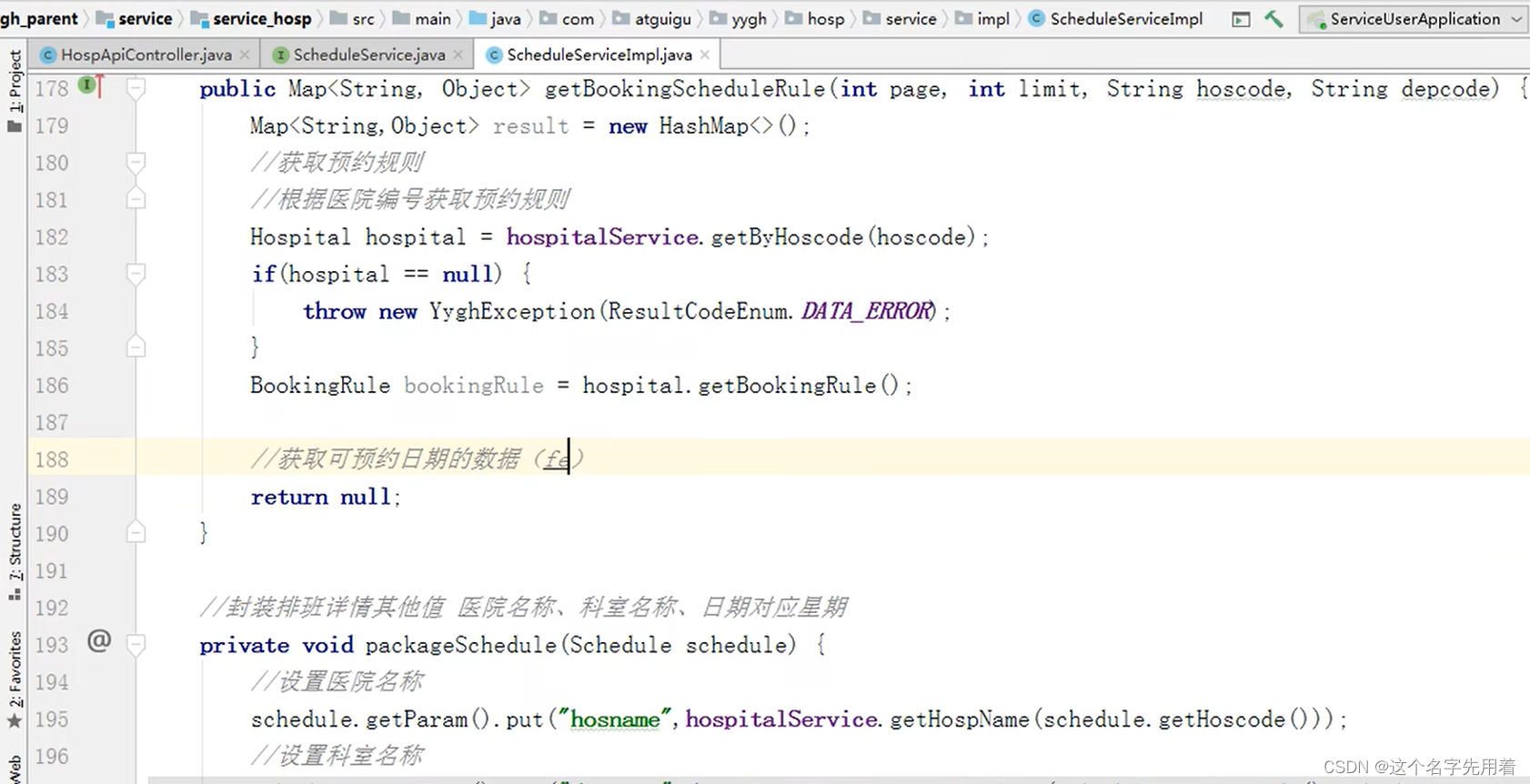The width and height of the screenshot is (1530, 784).
Task: Toggle the comment fold marker at line 180
Action: click(136, 163)
